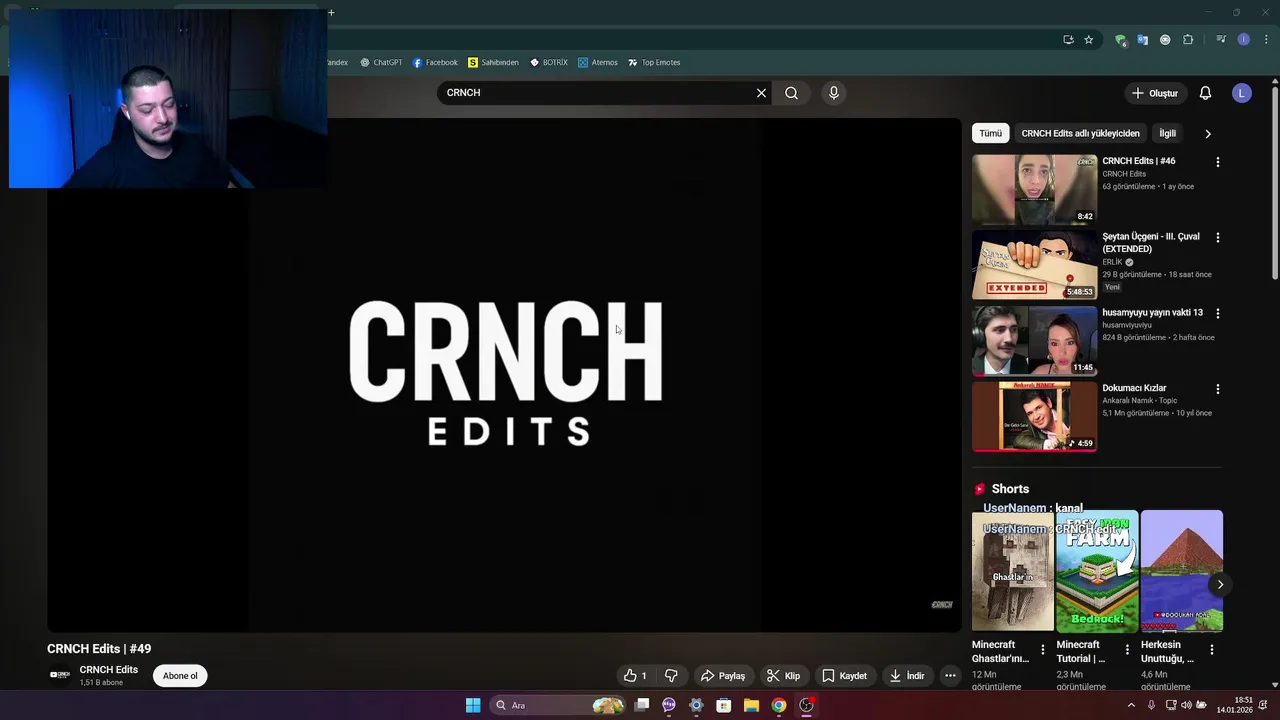Click the YouTube search magnifier button

click(x=791, y=93)
